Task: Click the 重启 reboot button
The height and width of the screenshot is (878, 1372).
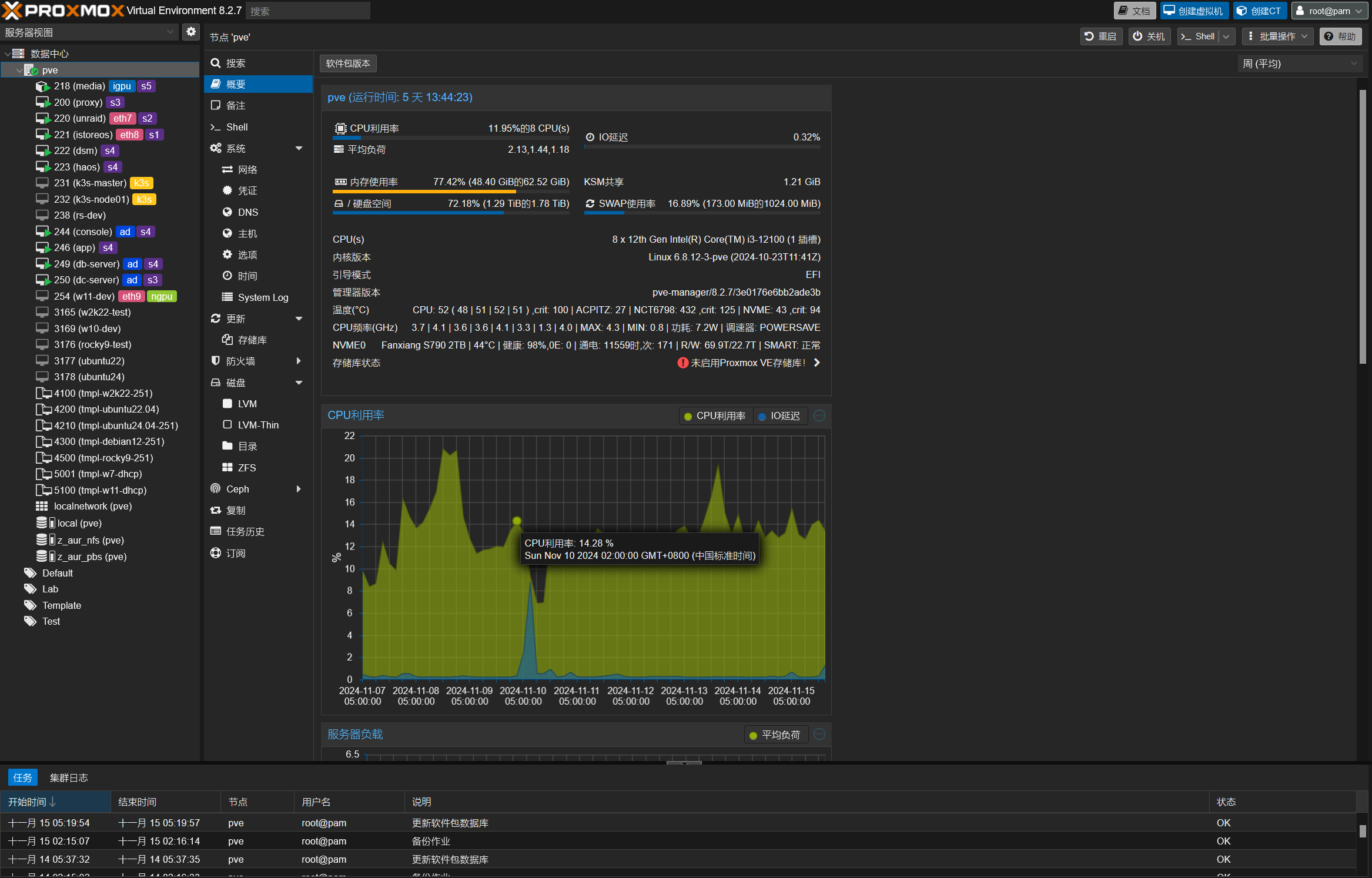Action: [x=1101, y=36]
